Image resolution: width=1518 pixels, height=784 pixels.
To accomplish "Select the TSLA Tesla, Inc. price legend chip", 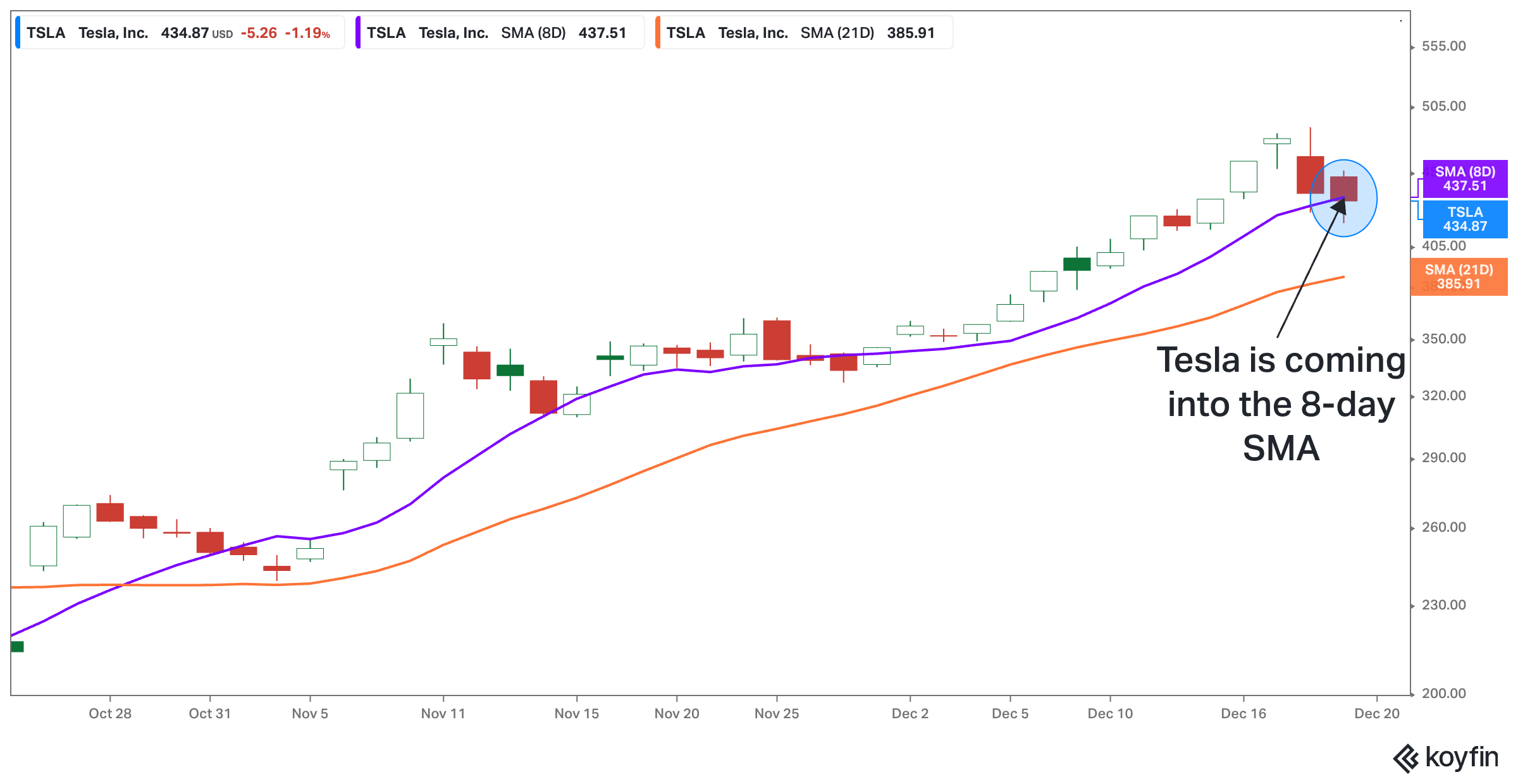I will [x=180, y=33].
